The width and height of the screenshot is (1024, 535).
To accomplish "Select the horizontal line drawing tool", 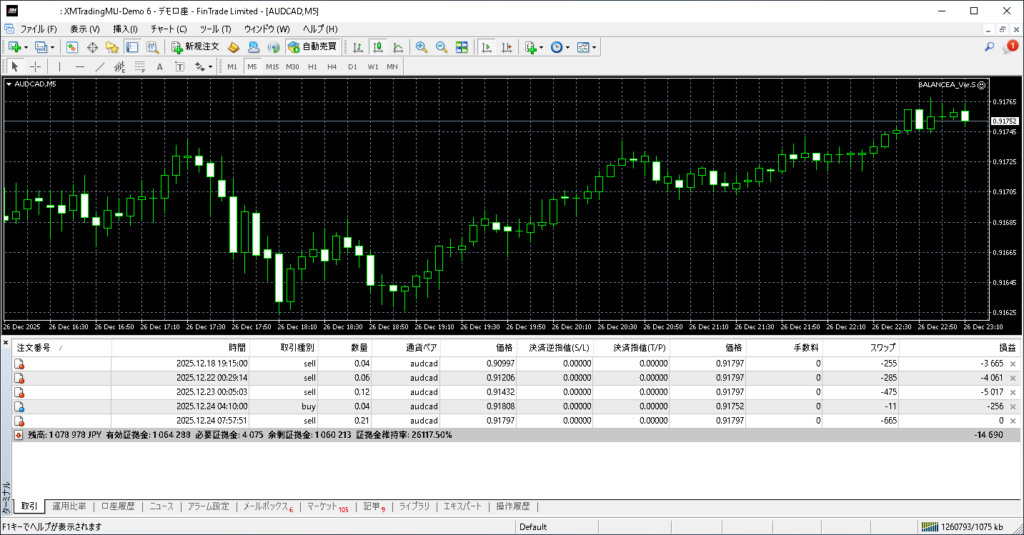I will coord(79,67).
